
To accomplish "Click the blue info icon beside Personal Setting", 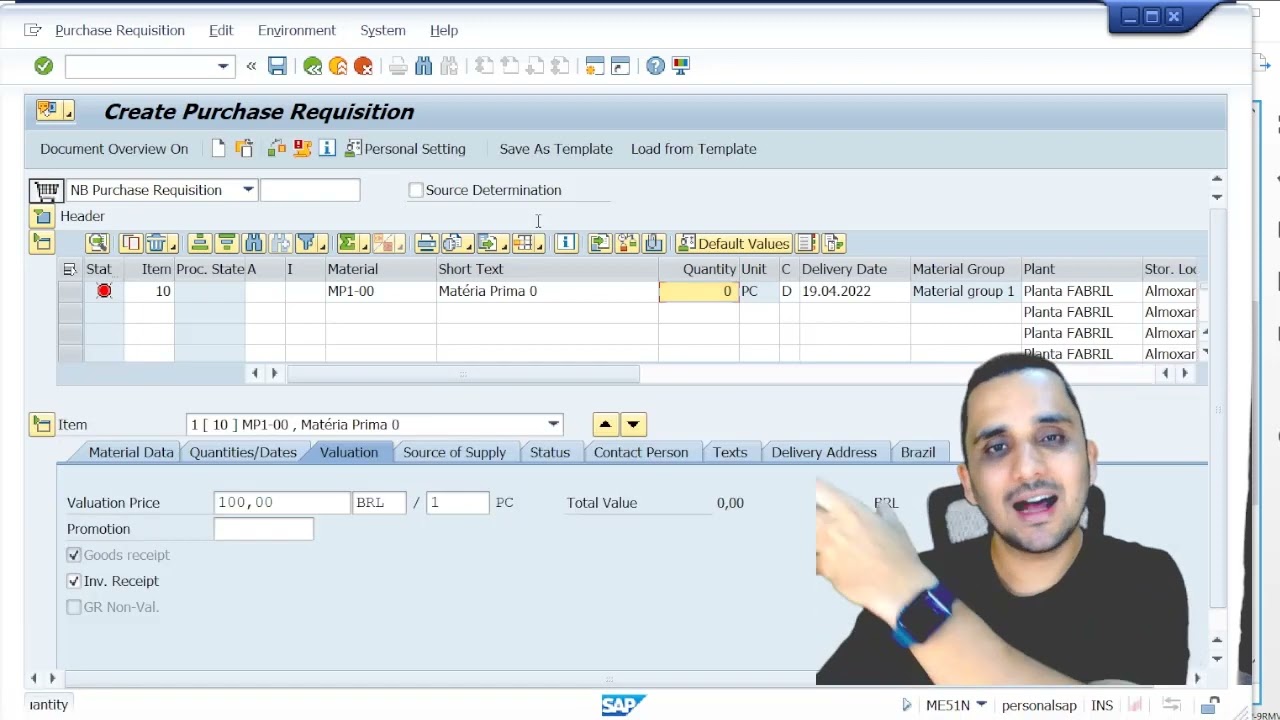I will click(x=327, y=149).
